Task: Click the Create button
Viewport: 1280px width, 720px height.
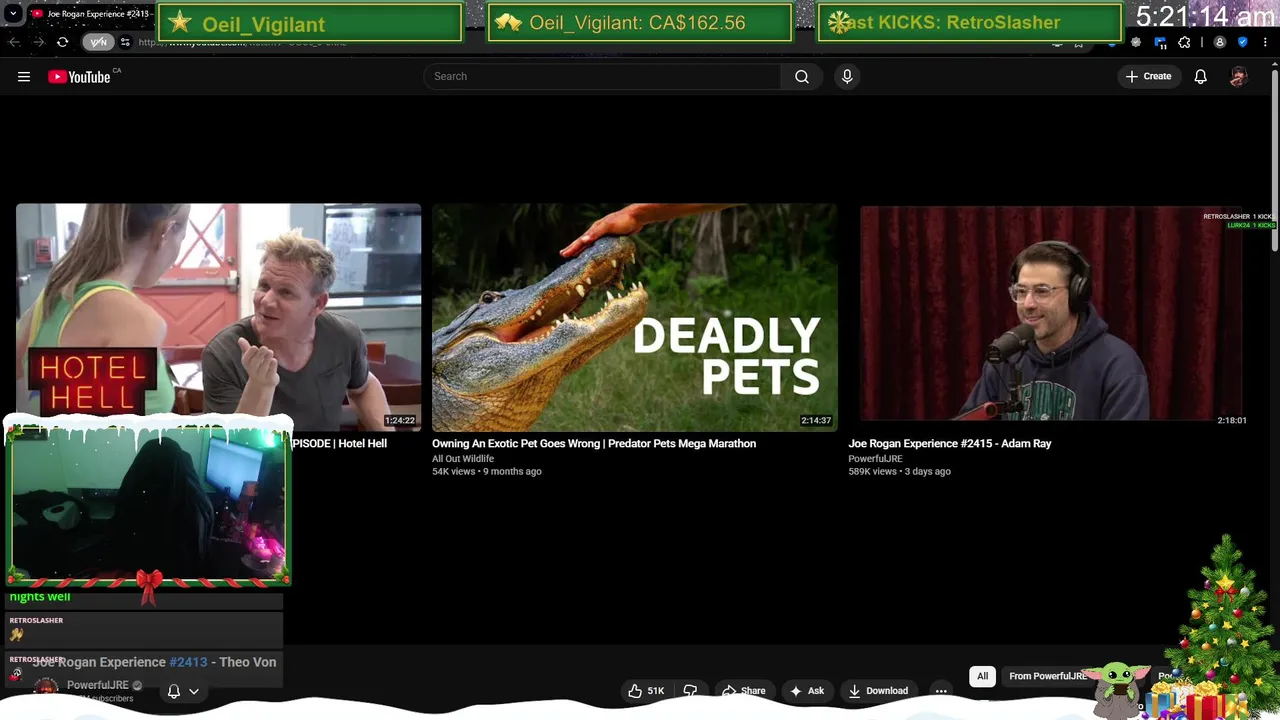Action: [1148, 77]
